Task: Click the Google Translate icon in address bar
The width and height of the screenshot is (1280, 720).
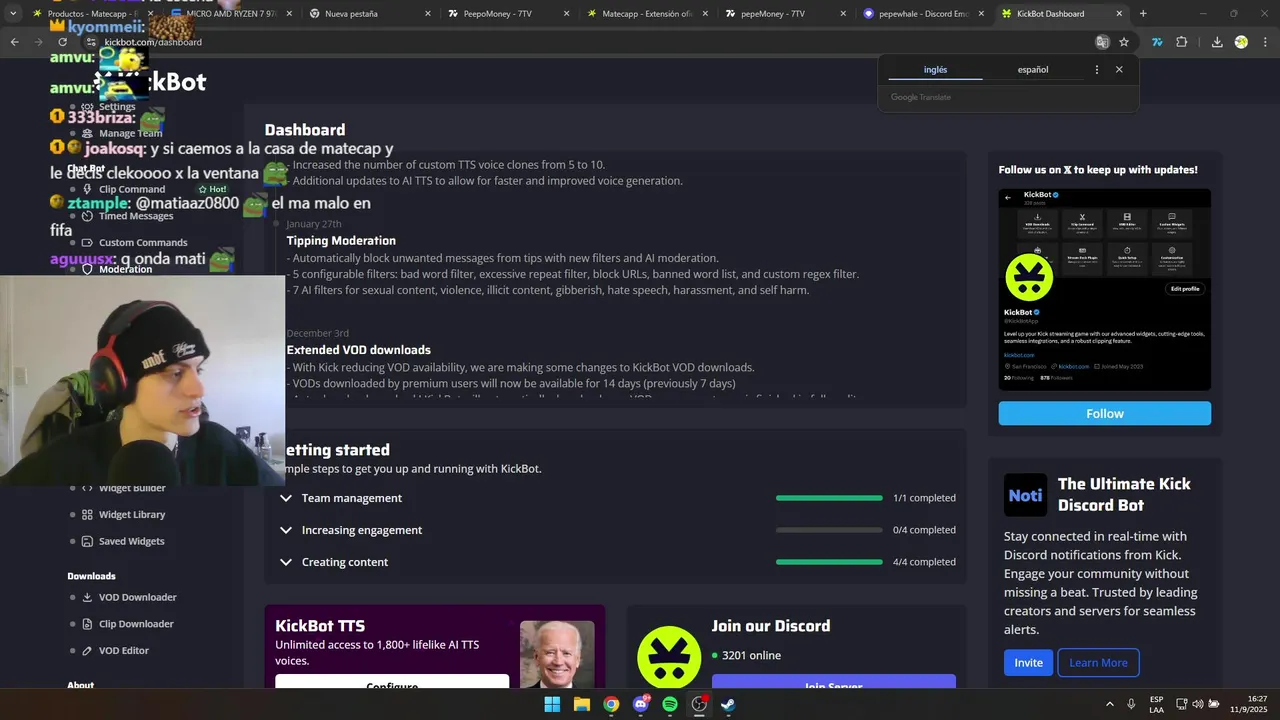Action: [x=1102, y=42]
